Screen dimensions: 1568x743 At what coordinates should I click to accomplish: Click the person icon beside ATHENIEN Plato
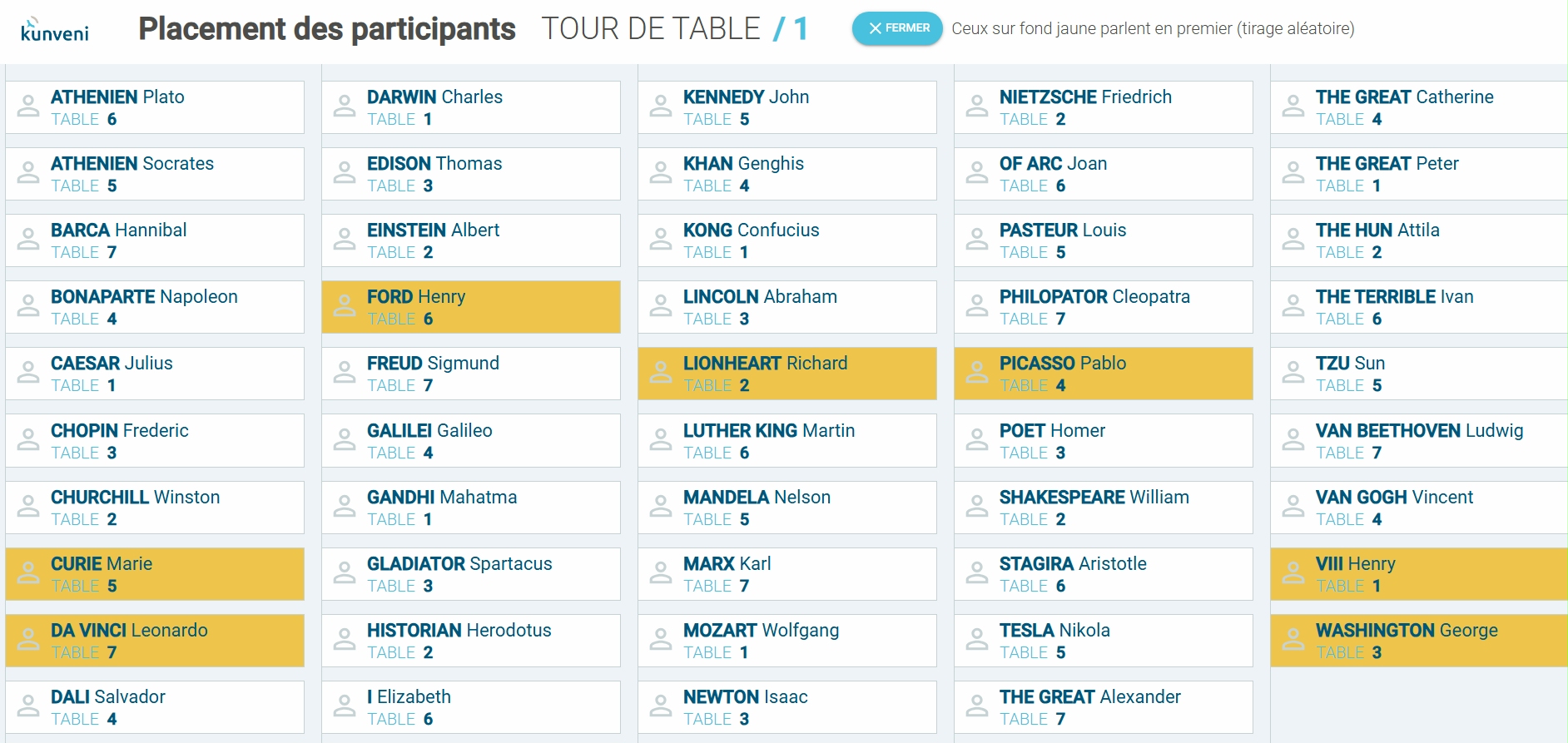coord(28,106)
